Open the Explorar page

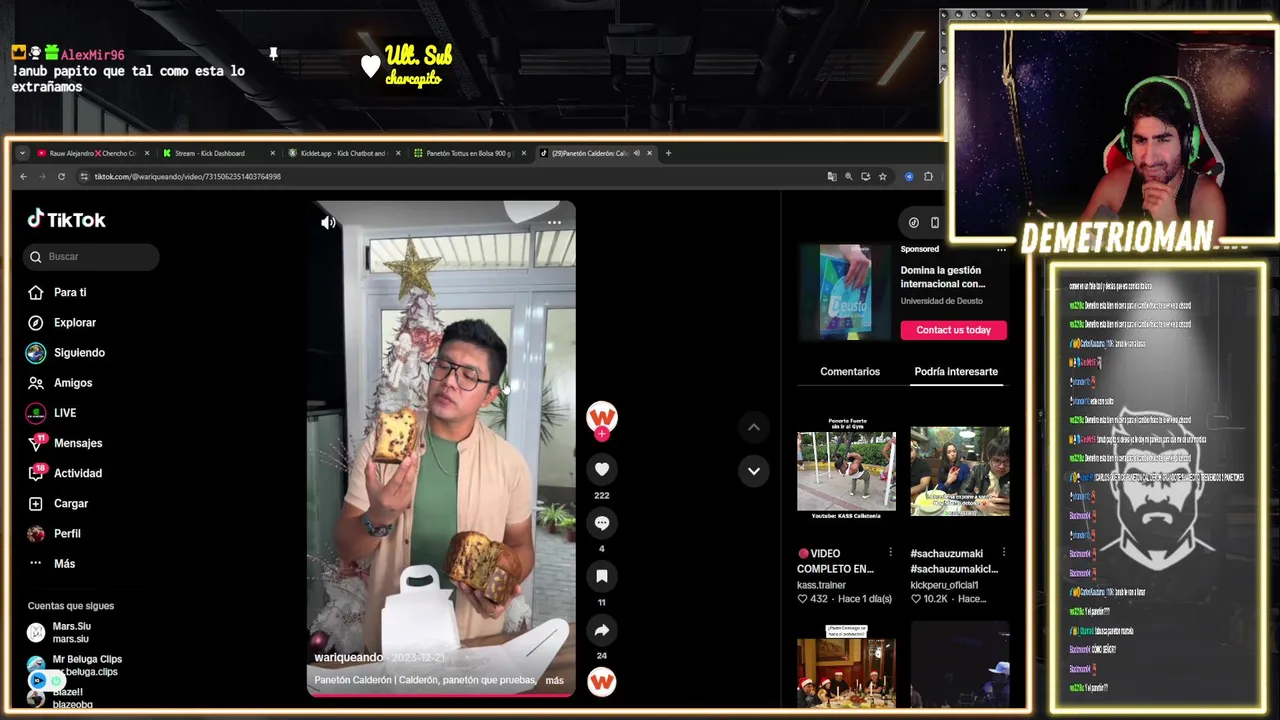pos(75,322)
